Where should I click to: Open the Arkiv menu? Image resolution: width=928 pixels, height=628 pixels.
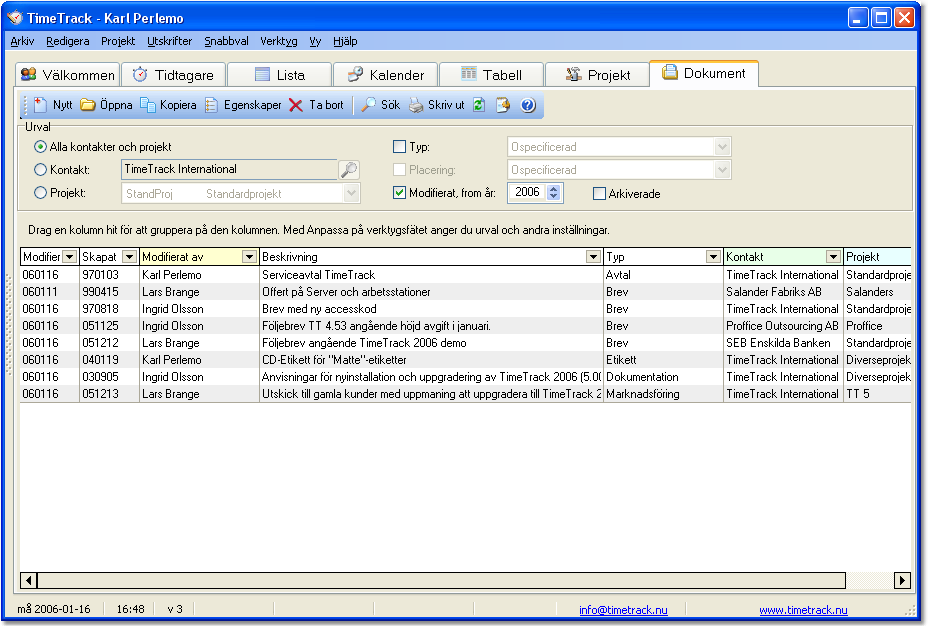[x=22, y=41]
